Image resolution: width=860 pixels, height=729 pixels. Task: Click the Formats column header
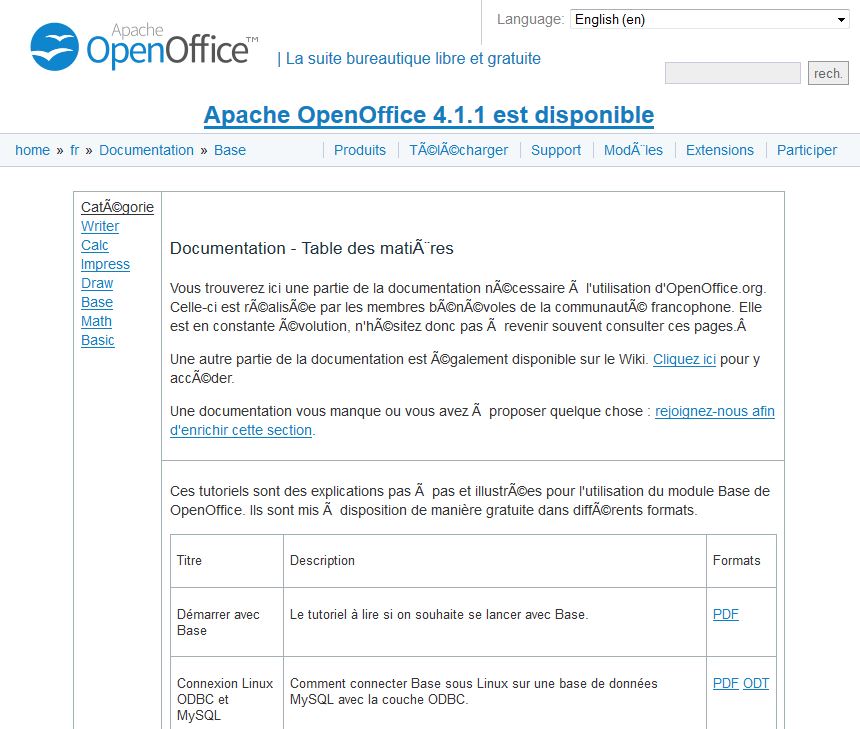(x=737, y=561)
